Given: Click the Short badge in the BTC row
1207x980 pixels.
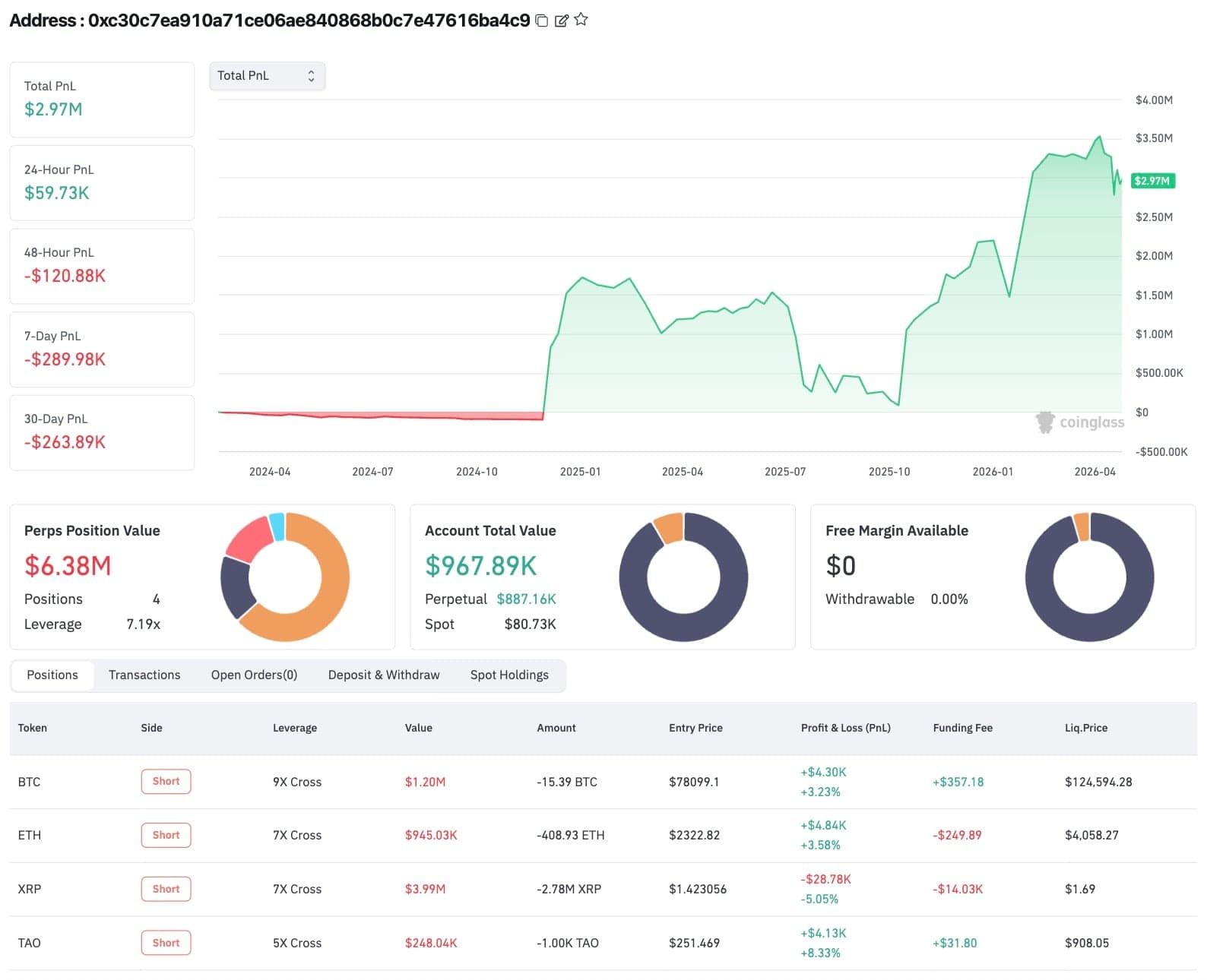Looking at the screenshot, I should [166, 781].
